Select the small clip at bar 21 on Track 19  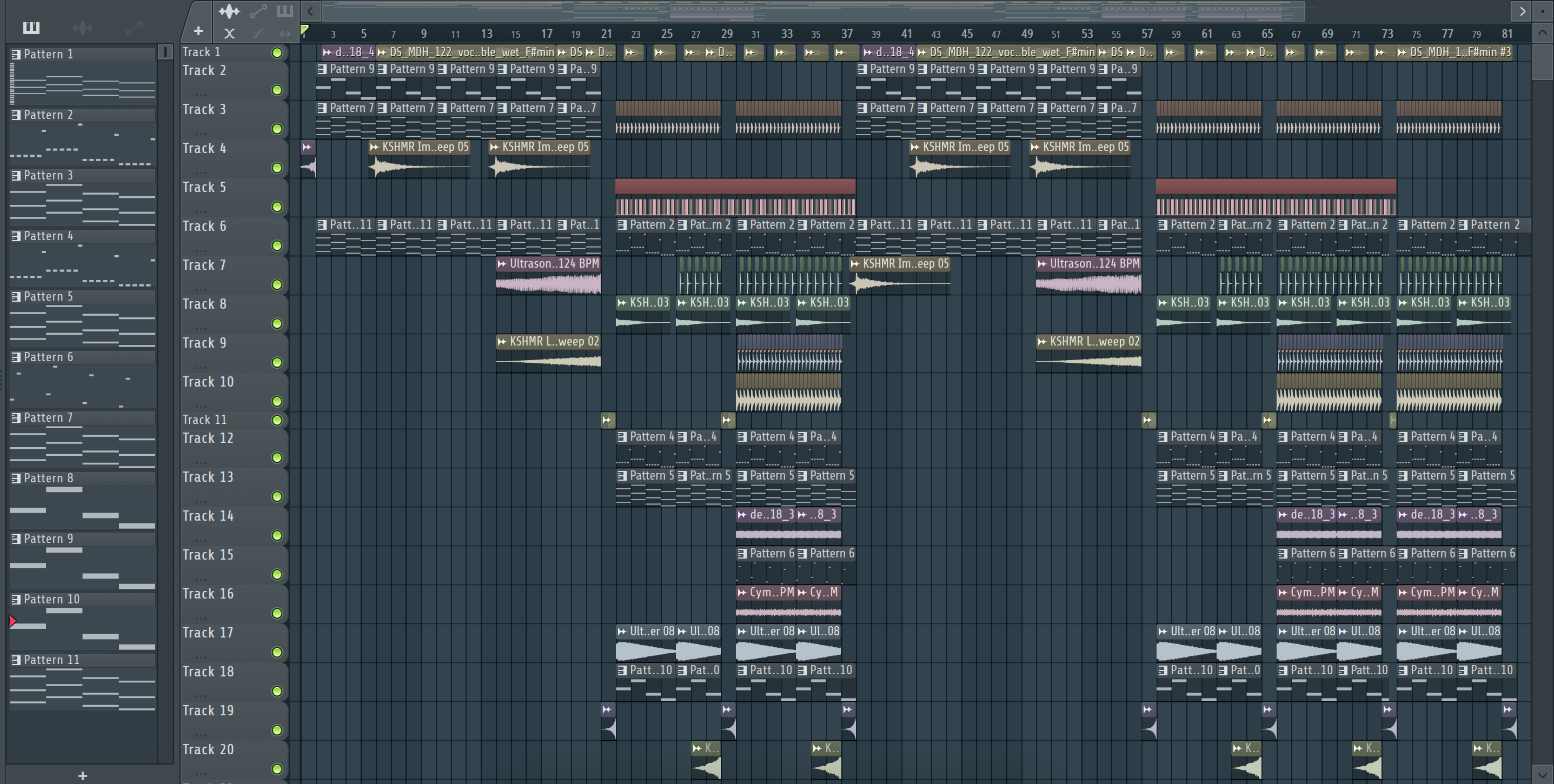coord(608,721)
